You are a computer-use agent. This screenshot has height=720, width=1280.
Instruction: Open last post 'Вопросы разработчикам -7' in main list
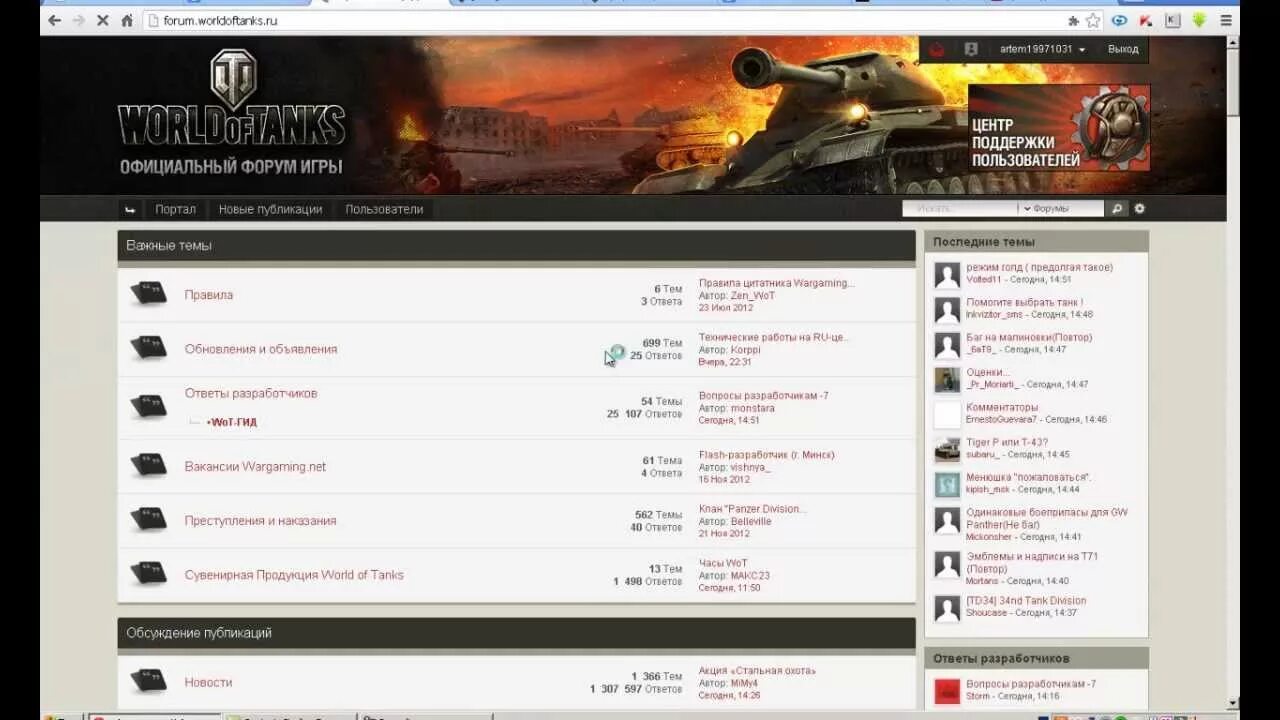pos(763,395)
